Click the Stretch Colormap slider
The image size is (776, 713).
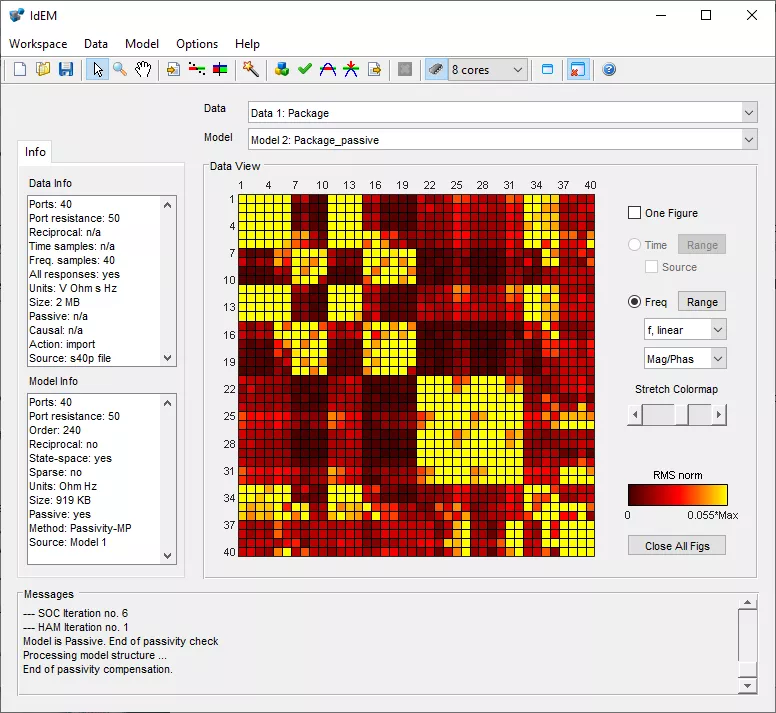pyautogui.click(x=676, y=414)
